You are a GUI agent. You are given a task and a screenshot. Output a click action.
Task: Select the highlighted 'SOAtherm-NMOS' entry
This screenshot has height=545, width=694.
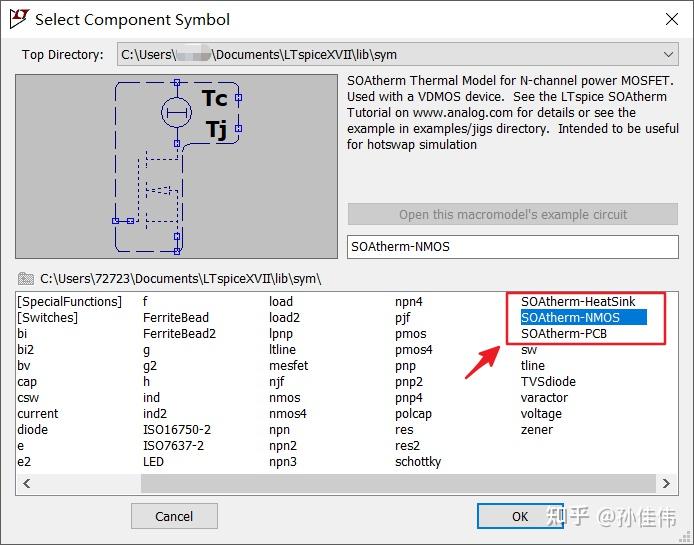coord(583,317)
